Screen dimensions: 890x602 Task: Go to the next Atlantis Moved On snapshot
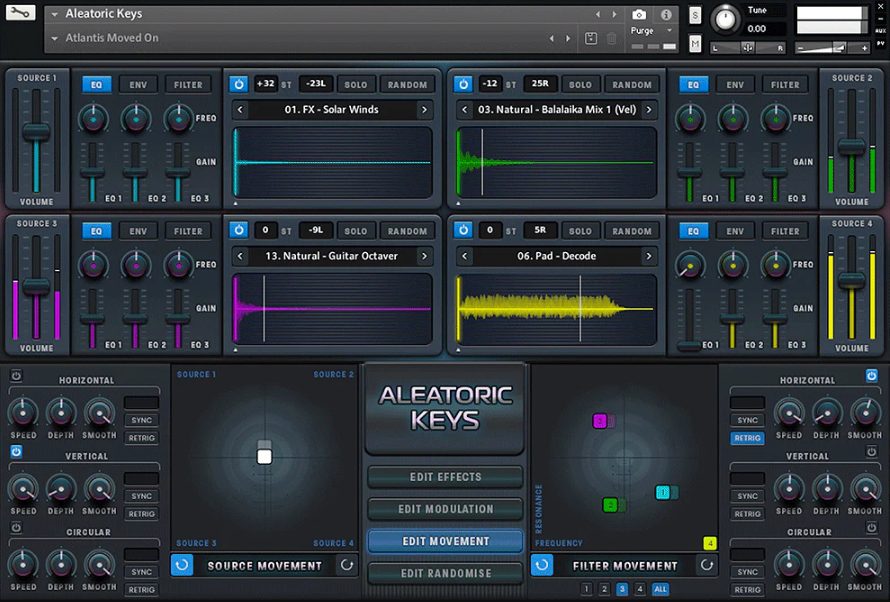[x=568, y=39]
